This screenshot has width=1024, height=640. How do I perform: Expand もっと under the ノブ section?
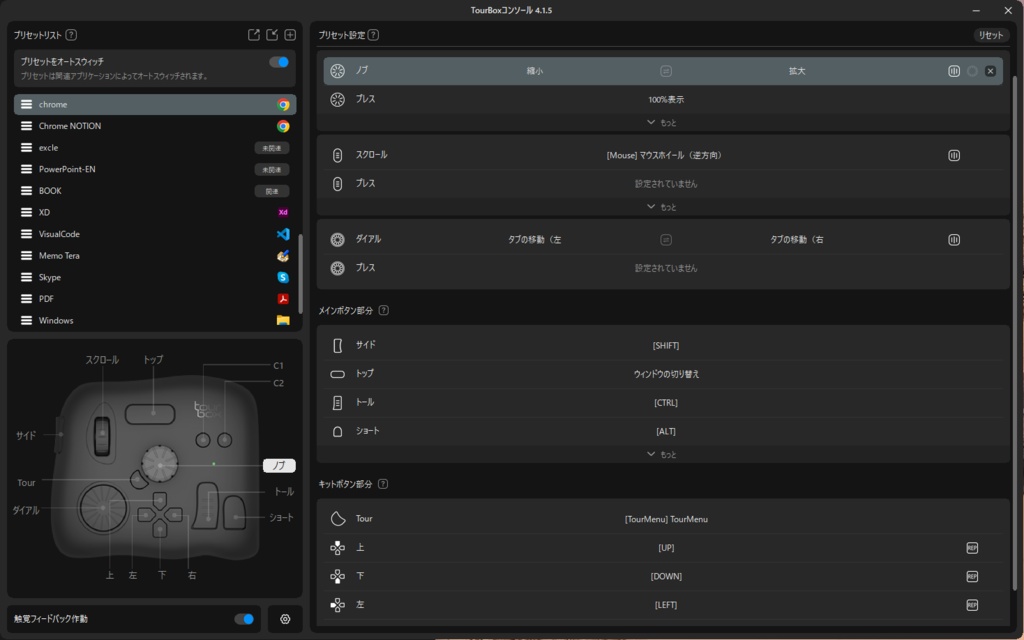(662, 122)
